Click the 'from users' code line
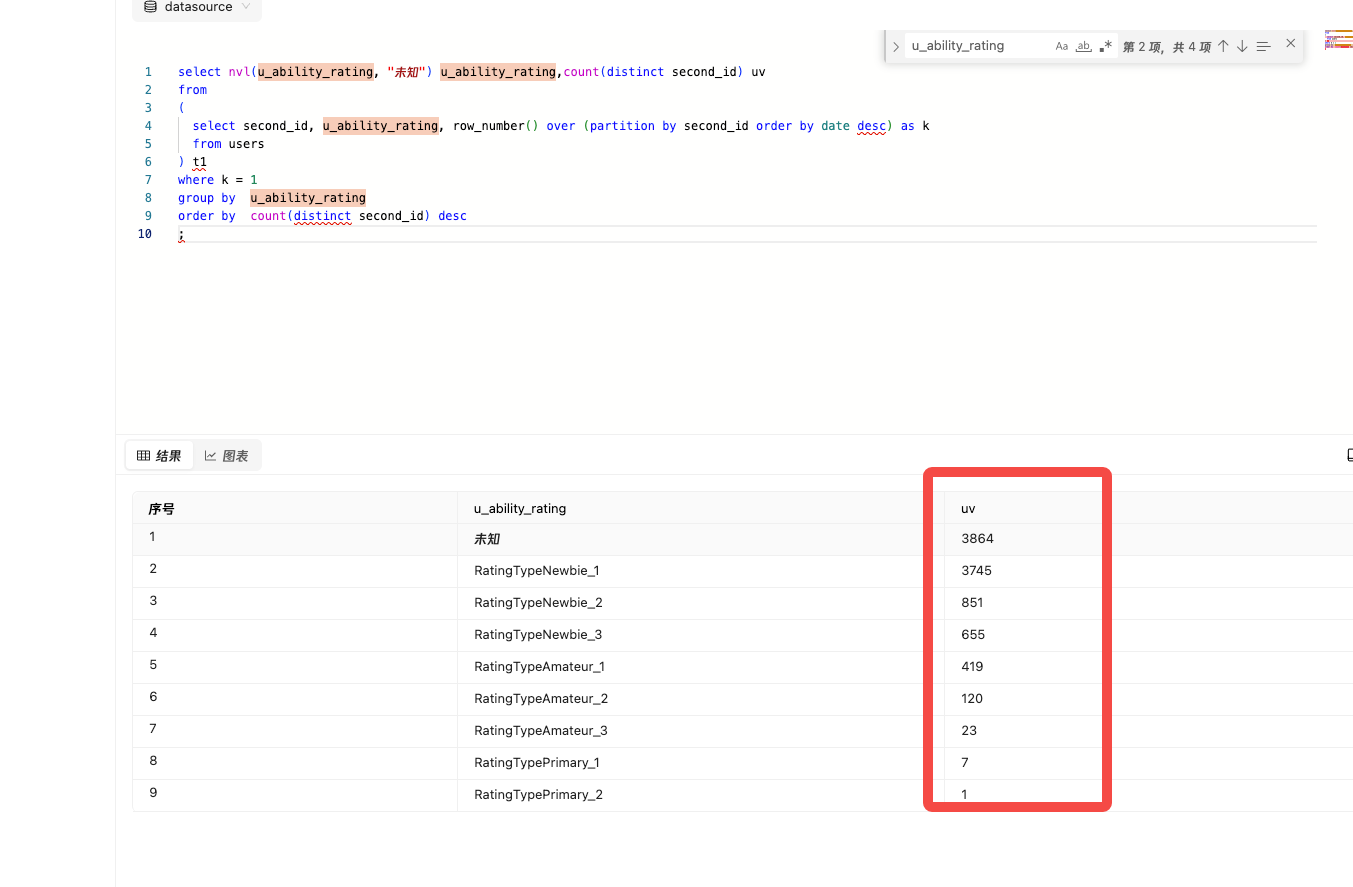The height and width of the screenshot is (887, 1353). pos(229,144)
